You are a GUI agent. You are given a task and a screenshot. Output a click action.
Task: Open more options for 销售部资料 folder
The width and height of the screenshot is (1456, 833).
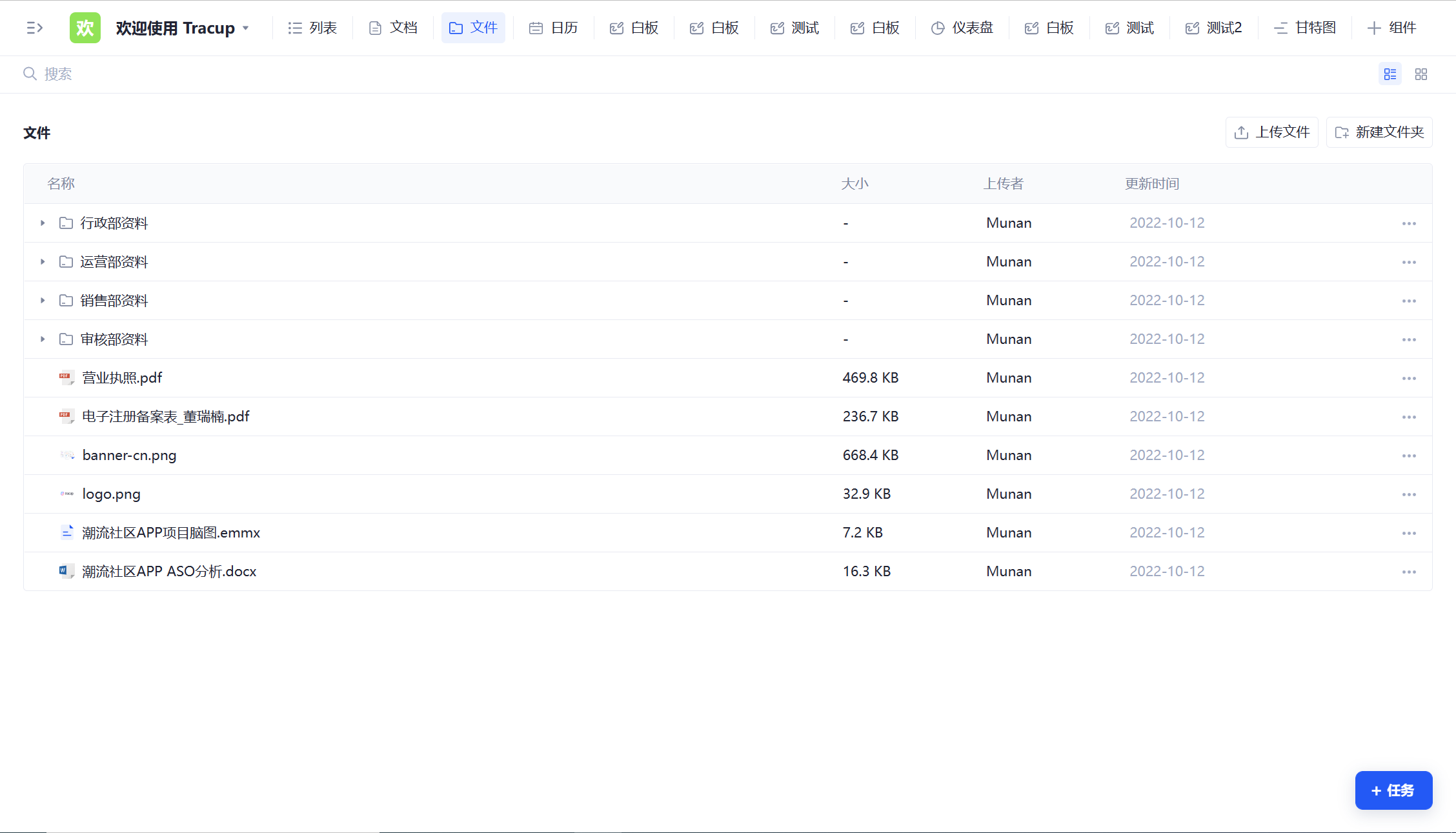click(1408, 301)
